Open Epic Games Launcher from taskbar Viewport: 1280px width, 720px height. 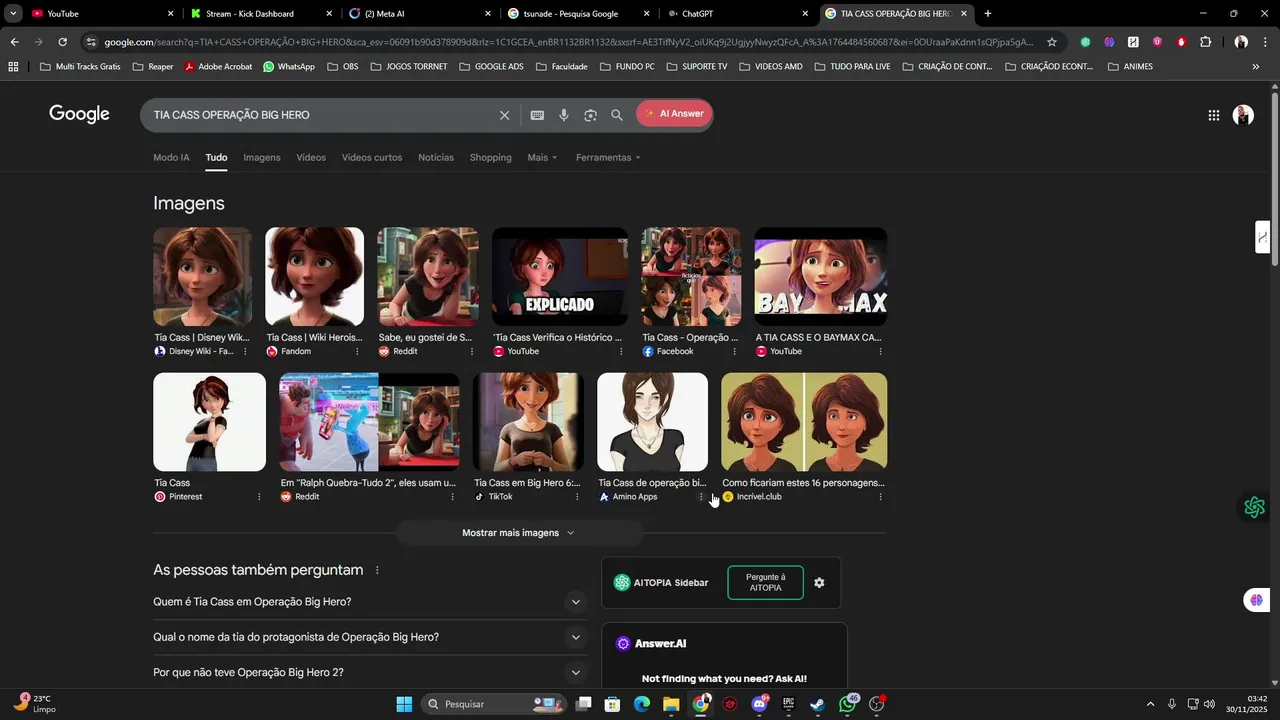(x=788, y=704)
